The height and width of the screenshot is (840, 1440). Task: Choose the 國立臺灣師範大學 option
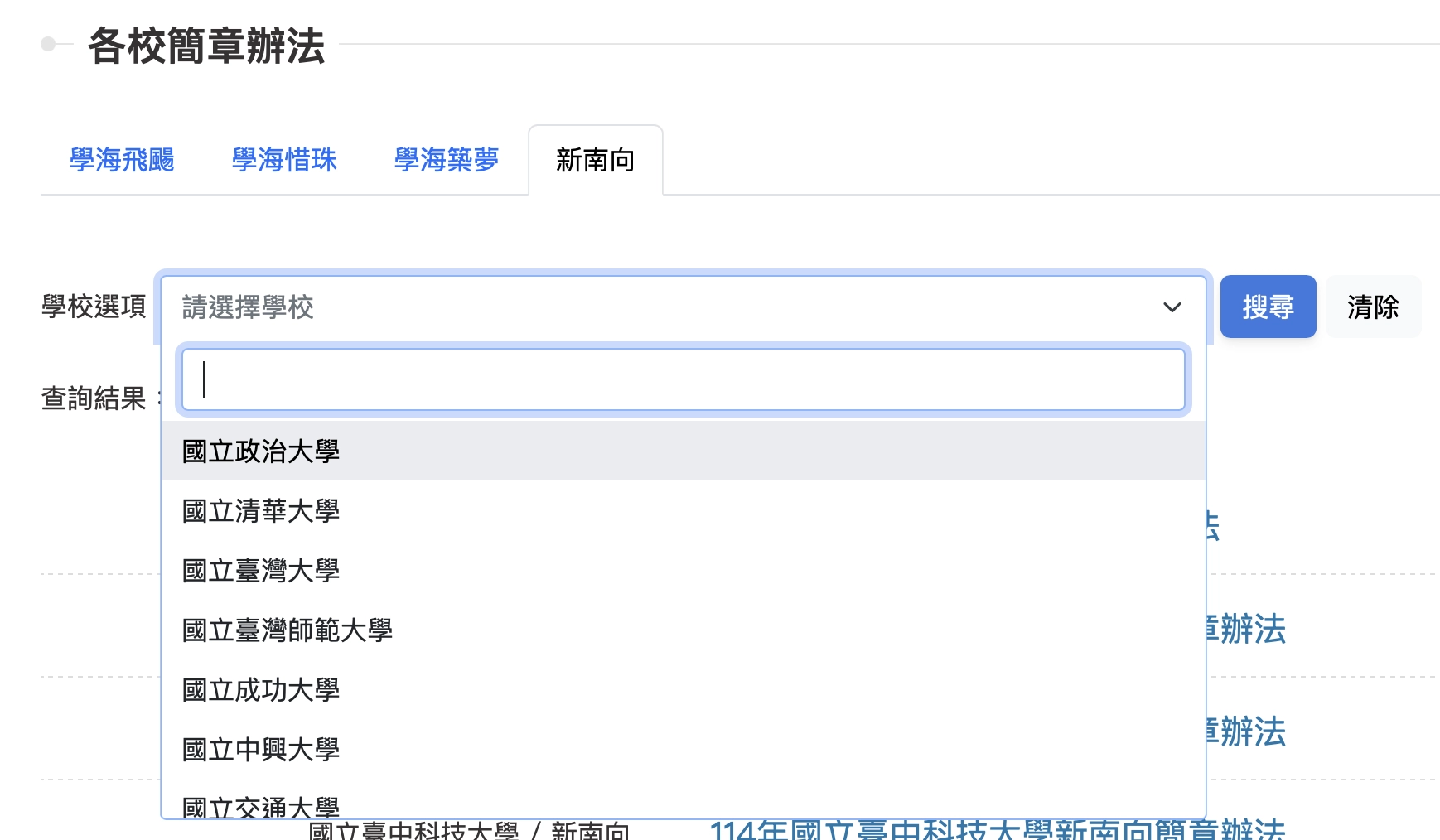pos(288,630)
